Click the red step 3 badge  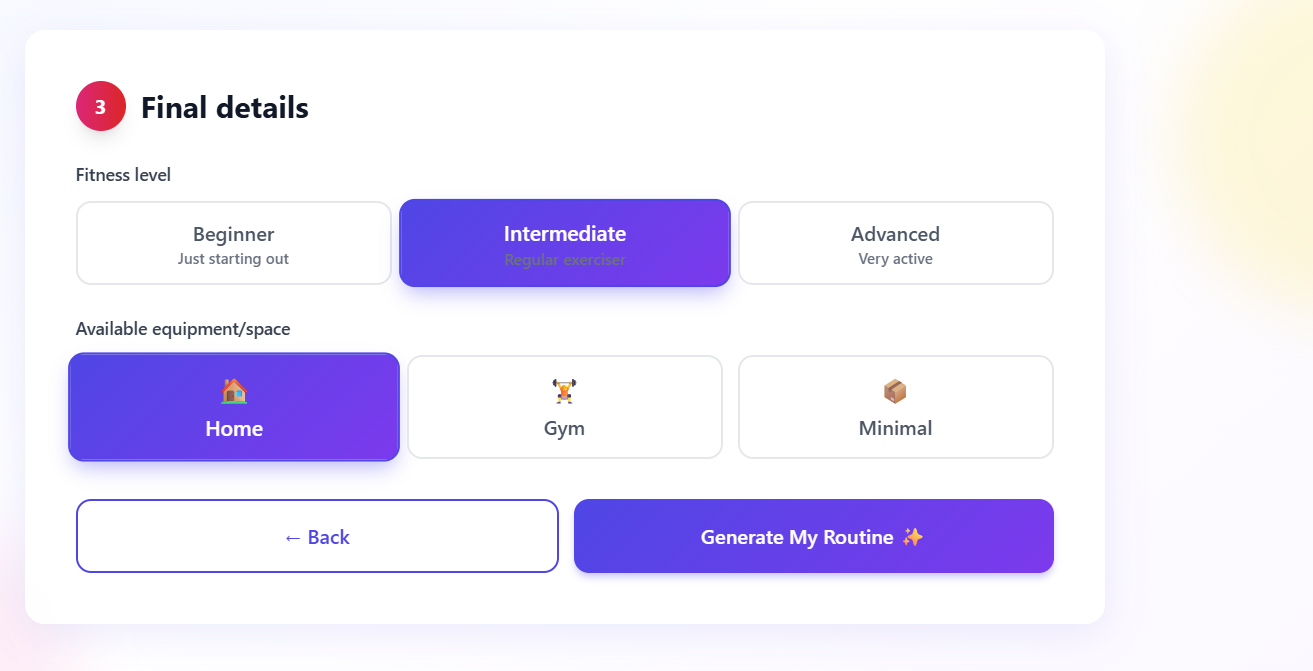100,106
